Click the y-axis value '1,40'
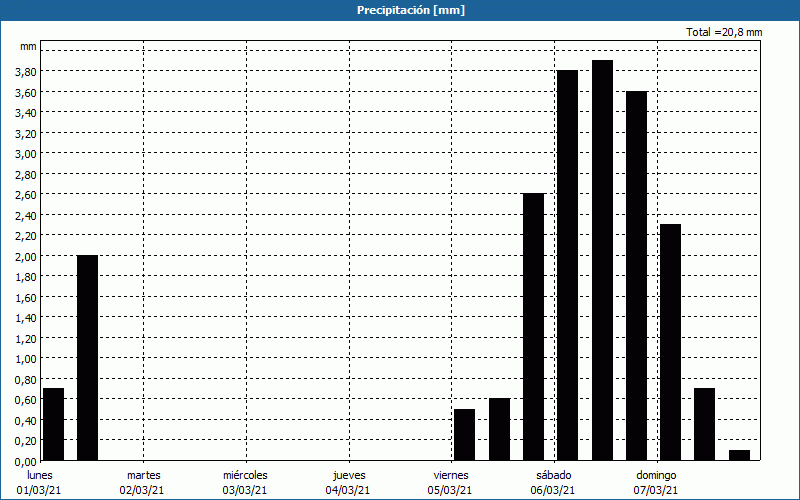Viewport: 800px width, 500px height. pos(26,318)
